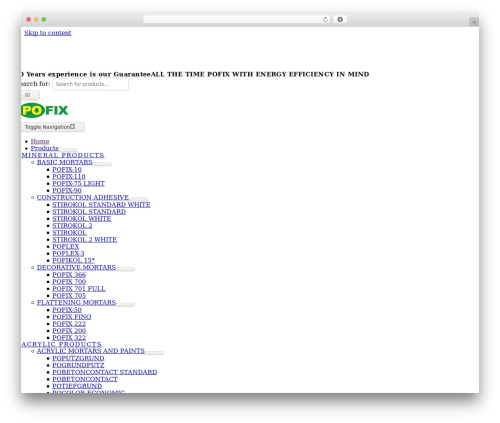Open the Products menu link
This screenshot has height=423, width=500.
(44, 148)
